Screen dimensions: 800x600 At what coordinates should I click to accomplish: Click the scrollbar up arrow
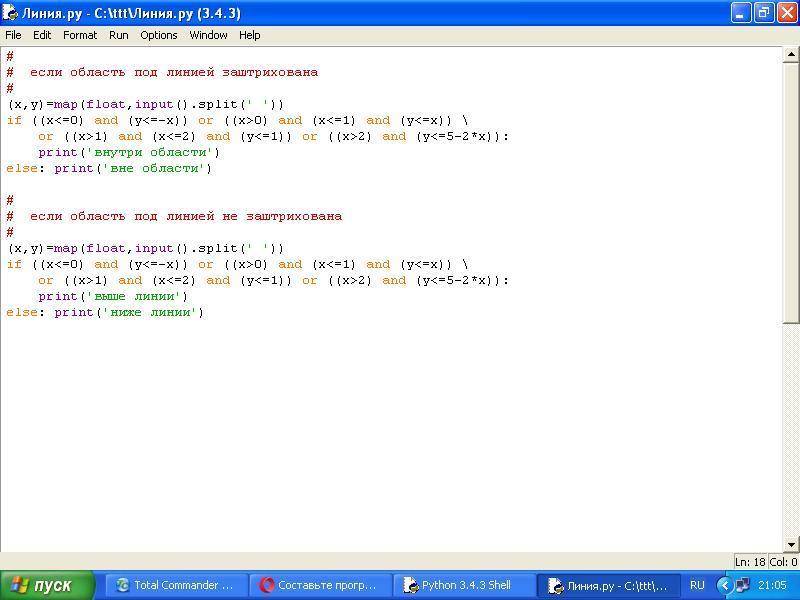point(791,54)
